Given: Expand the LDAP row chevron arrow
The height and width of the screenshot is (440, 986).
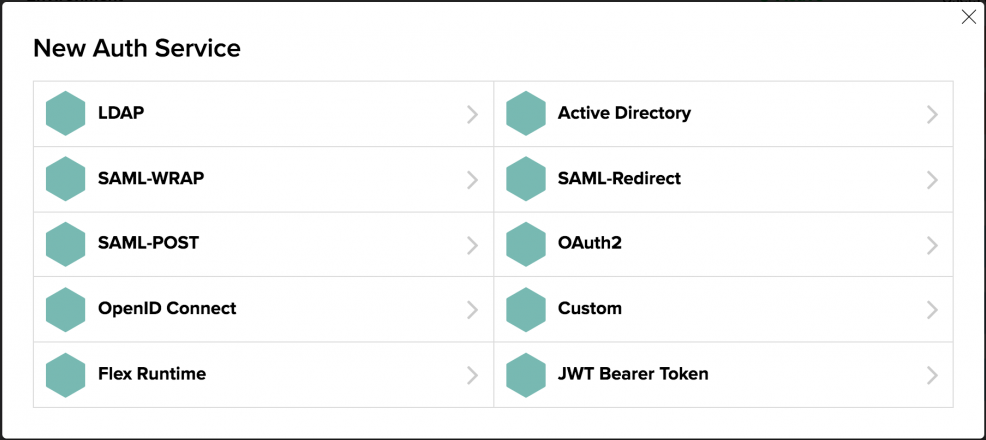Looking at the screenshot, I should point(472,114).
